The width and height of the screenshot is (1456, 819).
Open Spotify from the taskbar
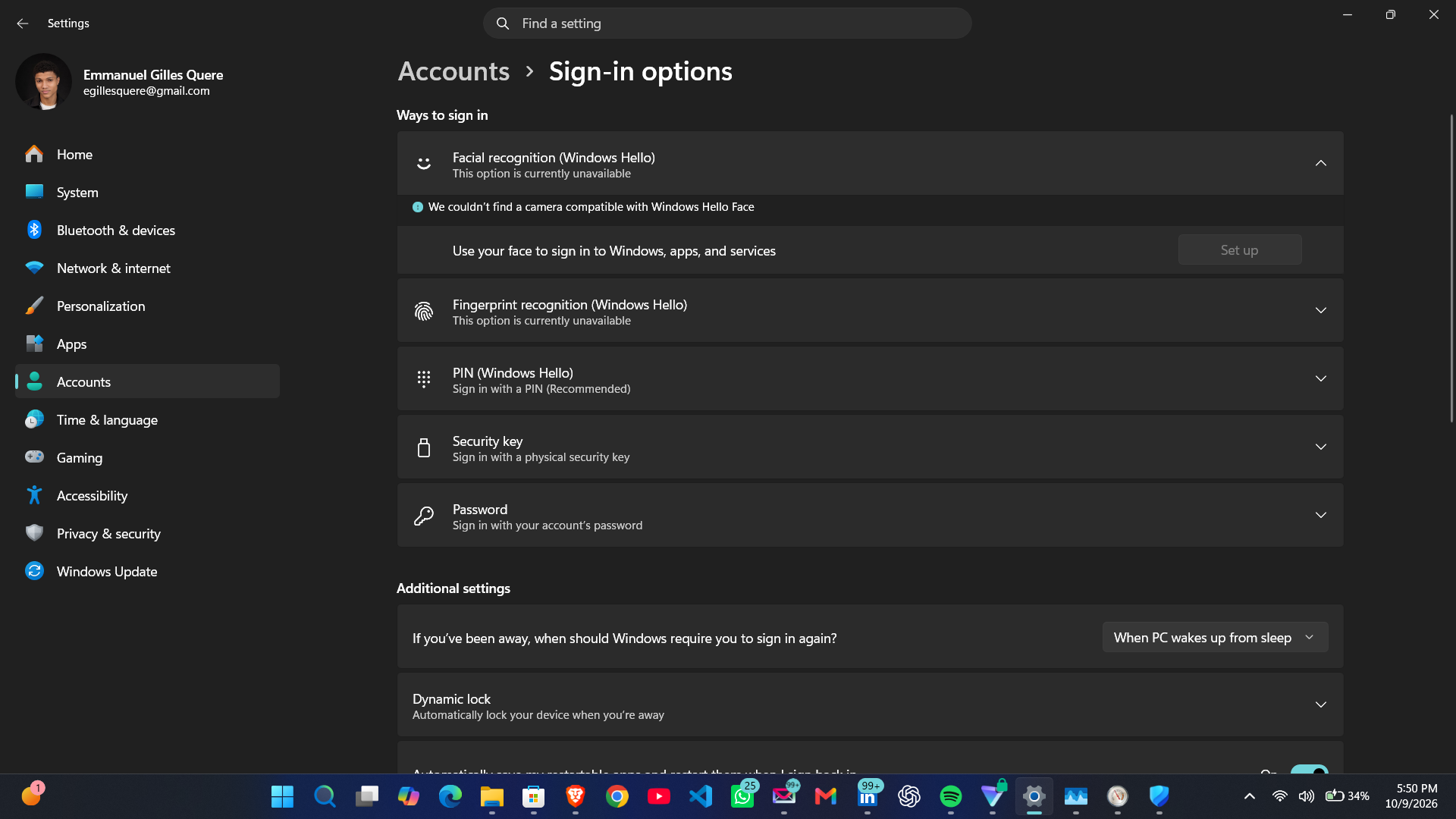951,796
